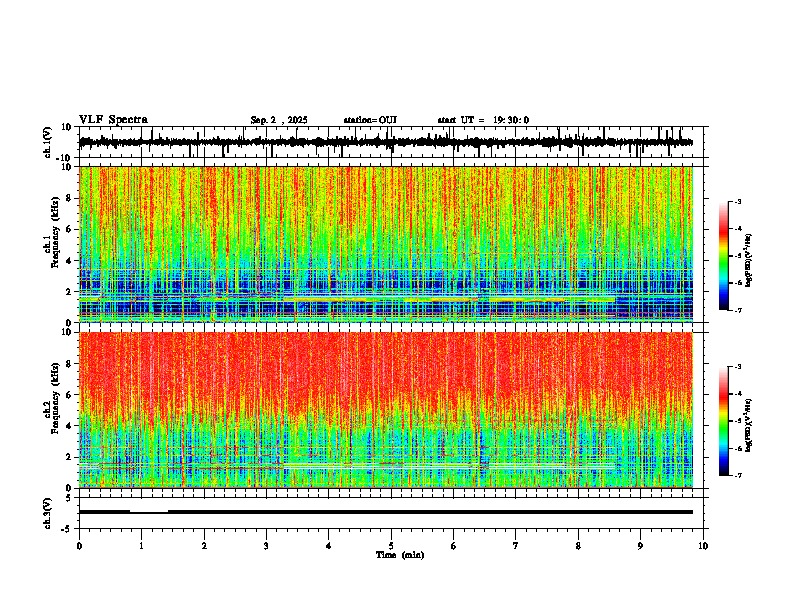The height and width of the screenshot is (612, 792).
Task: Click the '-7' label on ch.2 colorbar
Action: (x=737, y=476)
